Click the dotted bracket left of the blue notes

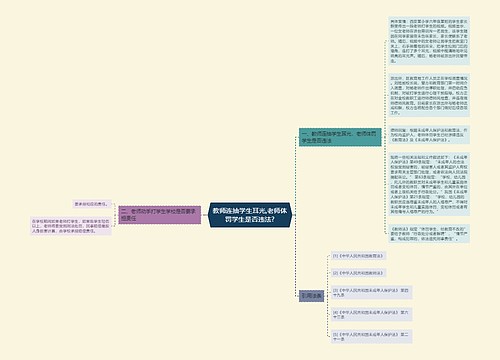click(x=385, y=137)
